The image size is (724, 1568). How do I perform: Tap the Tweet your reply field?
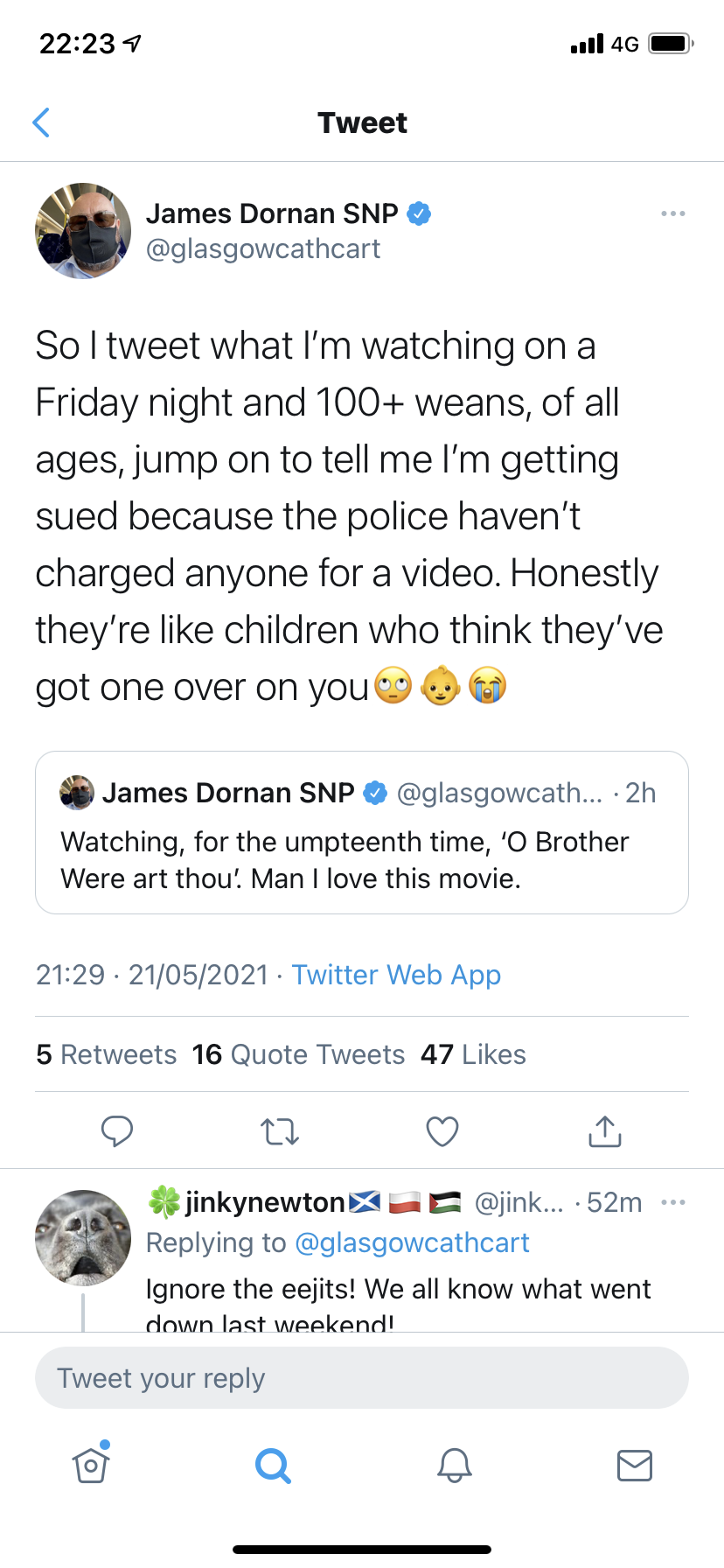362,1378
